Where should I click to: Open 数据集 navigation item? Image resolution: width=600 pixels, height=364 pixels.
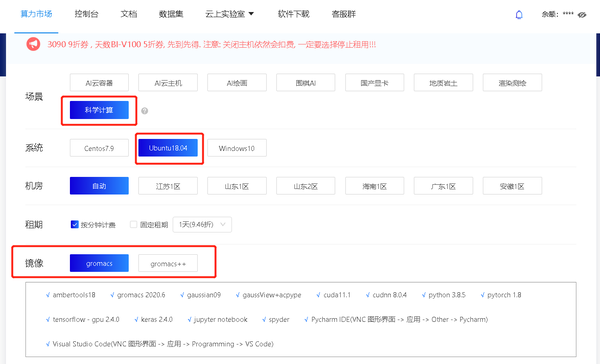(x=171, y=14)
